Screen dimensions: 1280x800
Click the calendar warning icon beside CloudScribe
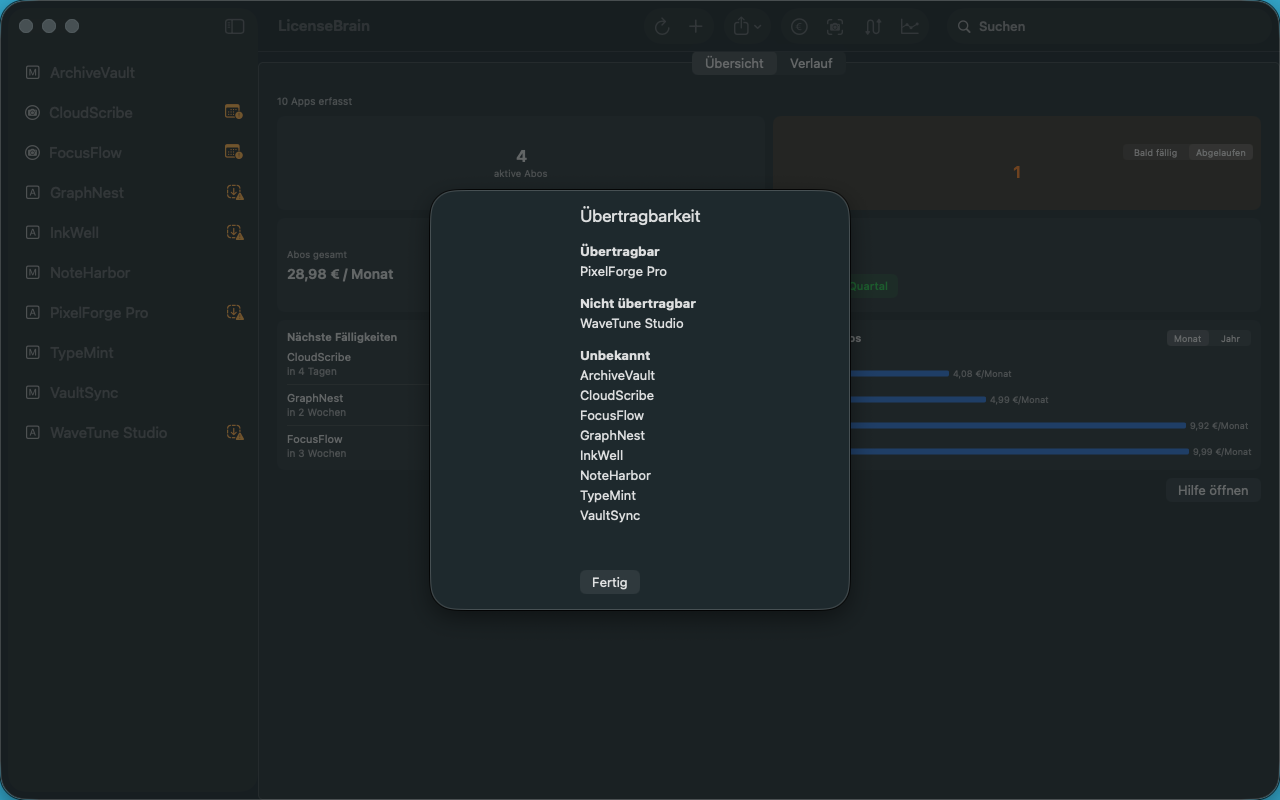[234, 112]
